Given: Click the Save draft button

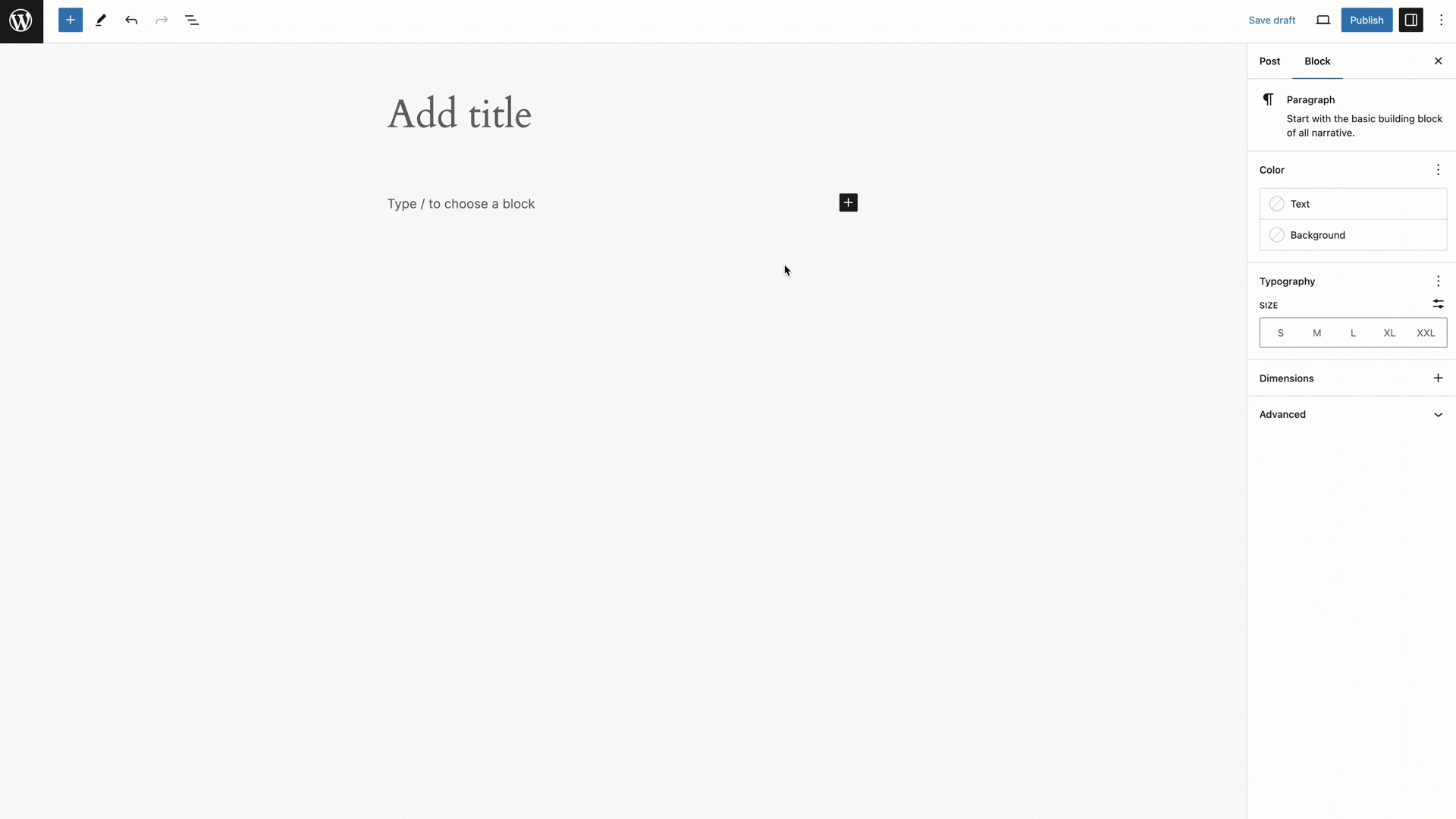Looking at the screenshot, I should coord(1272,20).
